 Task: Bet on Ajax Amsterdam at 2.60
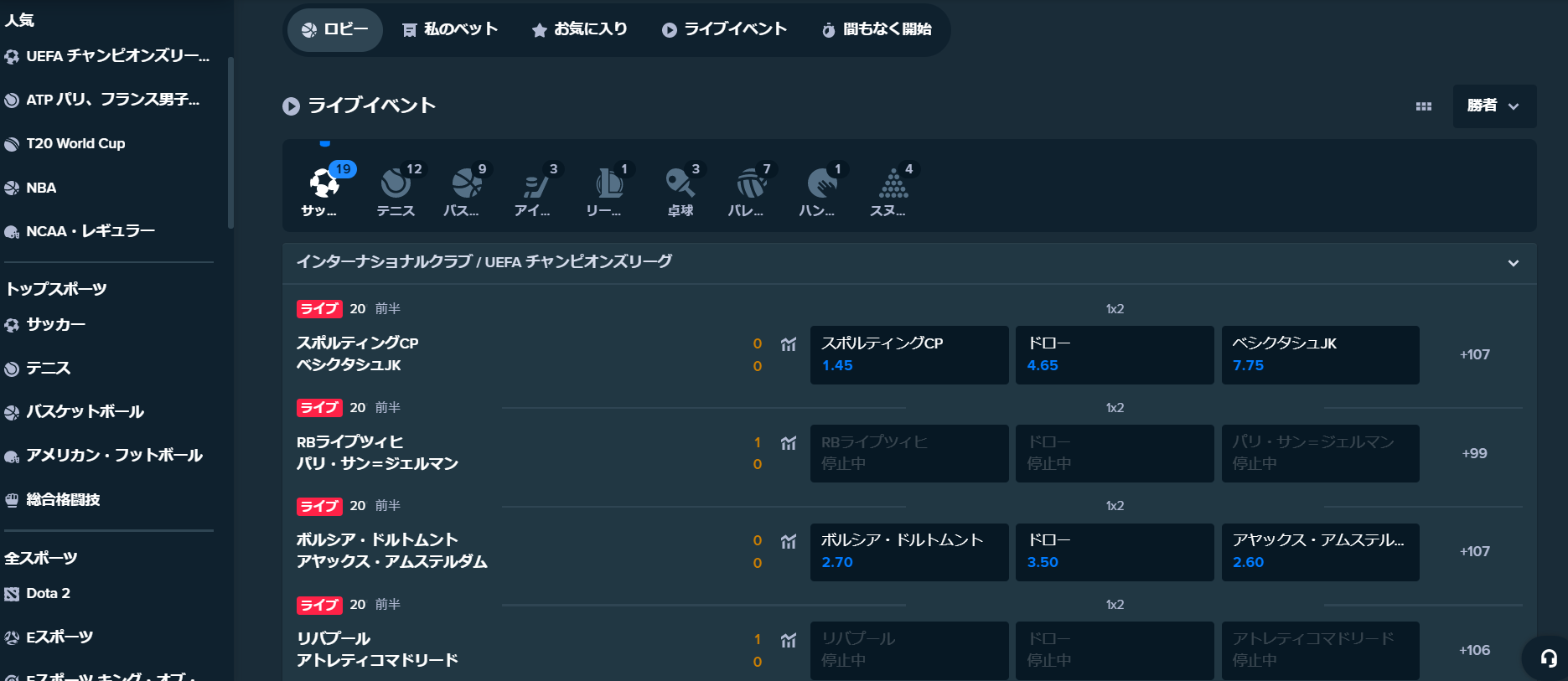pyautogui.click(x=1320, y=552)
